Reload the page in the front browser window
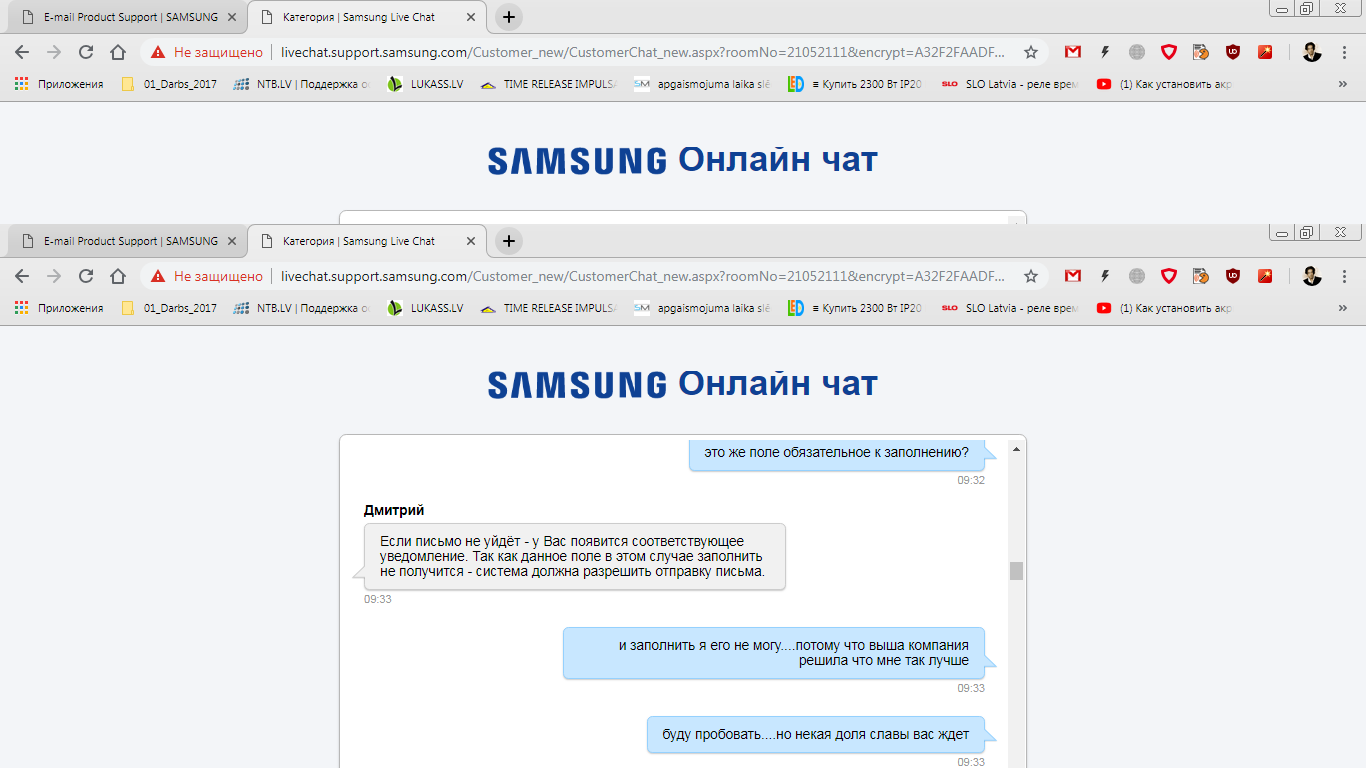This screenshot has height=768, width=1366. pos(86,276)
